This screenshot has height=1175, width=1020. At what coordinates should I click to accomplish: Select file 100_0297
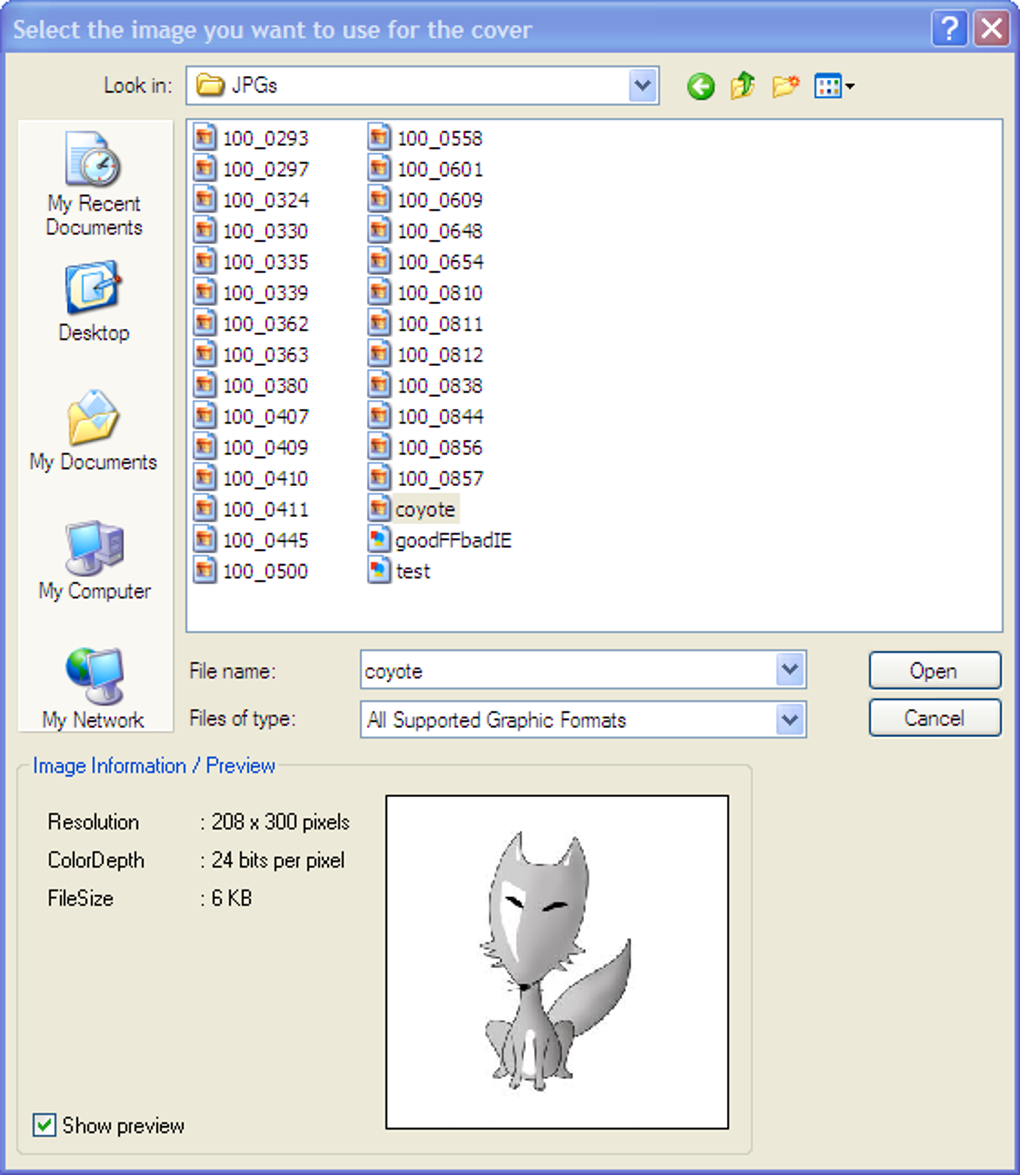(251, 169)
